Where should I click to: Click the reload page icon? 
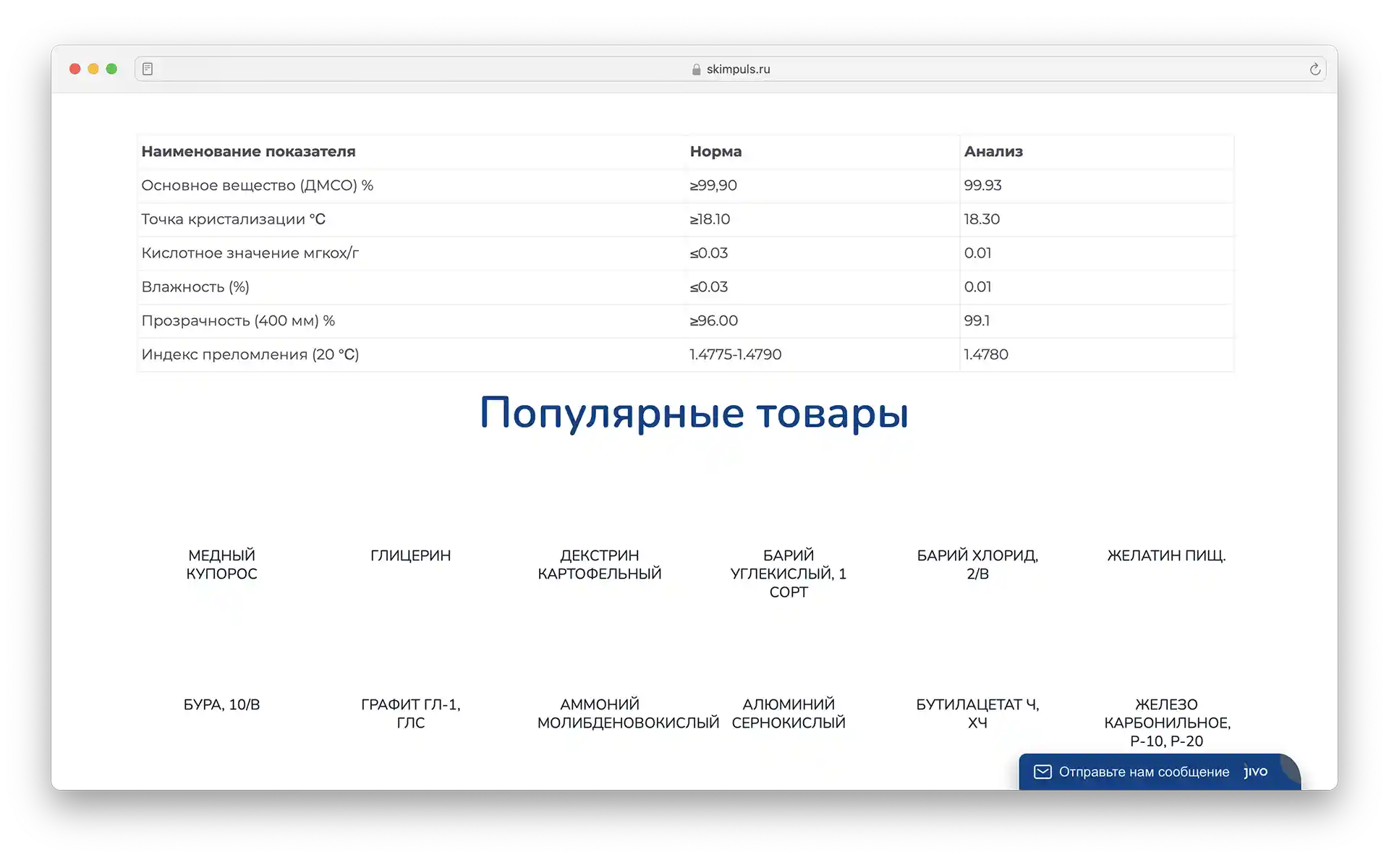(1314, 69)
